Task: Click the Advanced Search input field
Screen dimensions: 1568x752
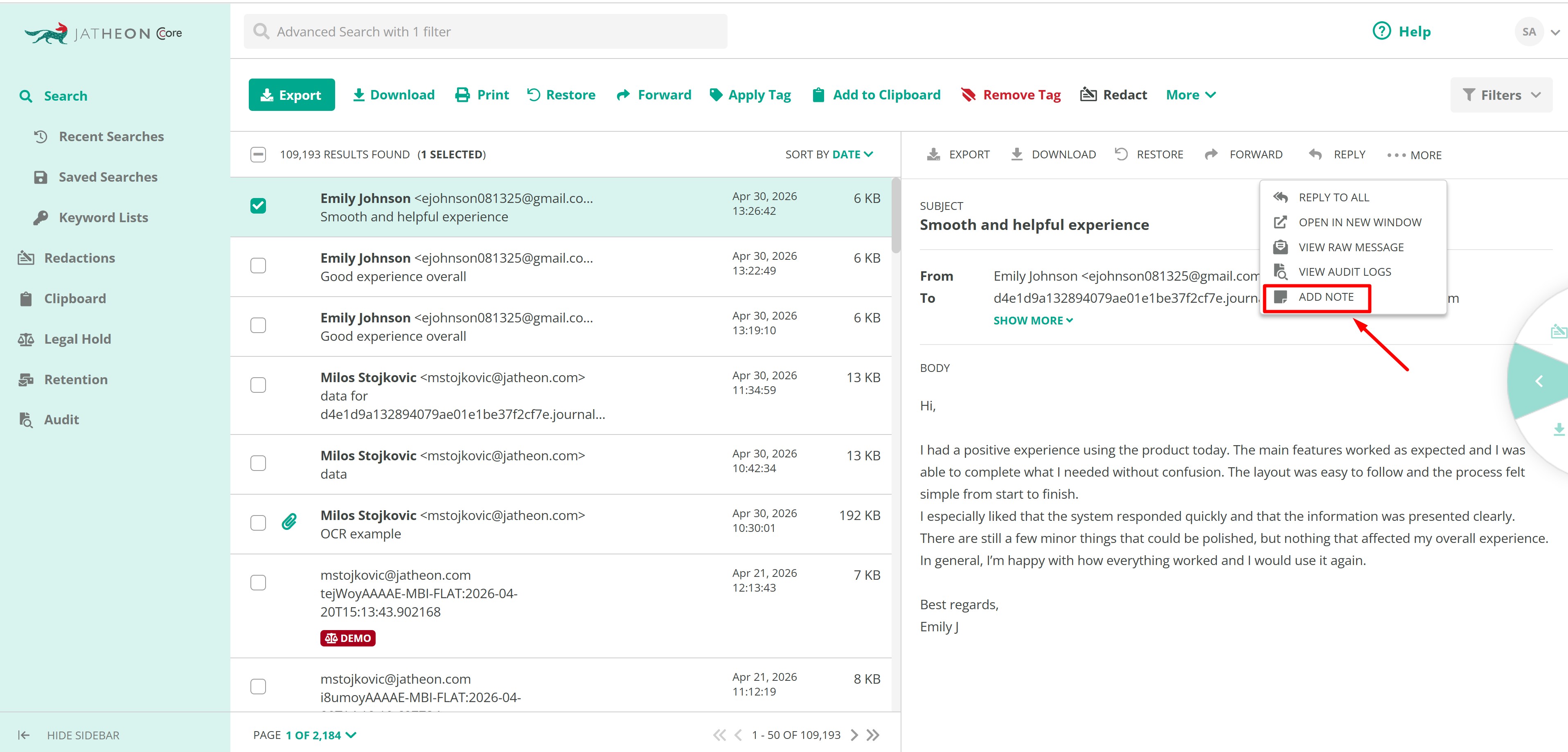Action: coord(485,32)
